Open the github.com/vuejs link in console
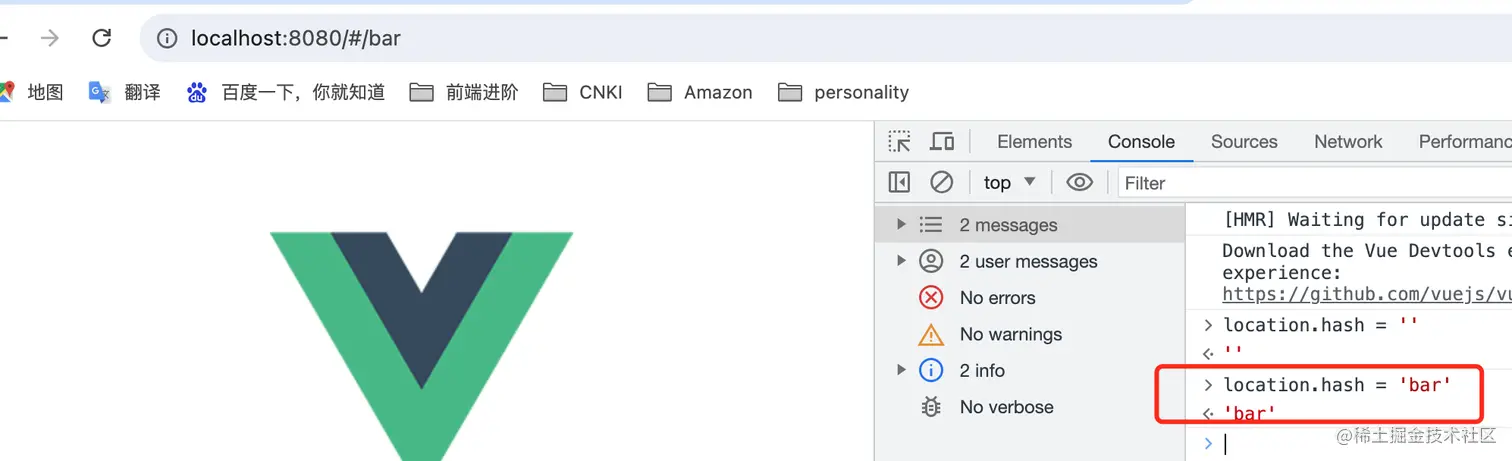The width and height of the screenshot is (1512, 461). [1366, 294]
